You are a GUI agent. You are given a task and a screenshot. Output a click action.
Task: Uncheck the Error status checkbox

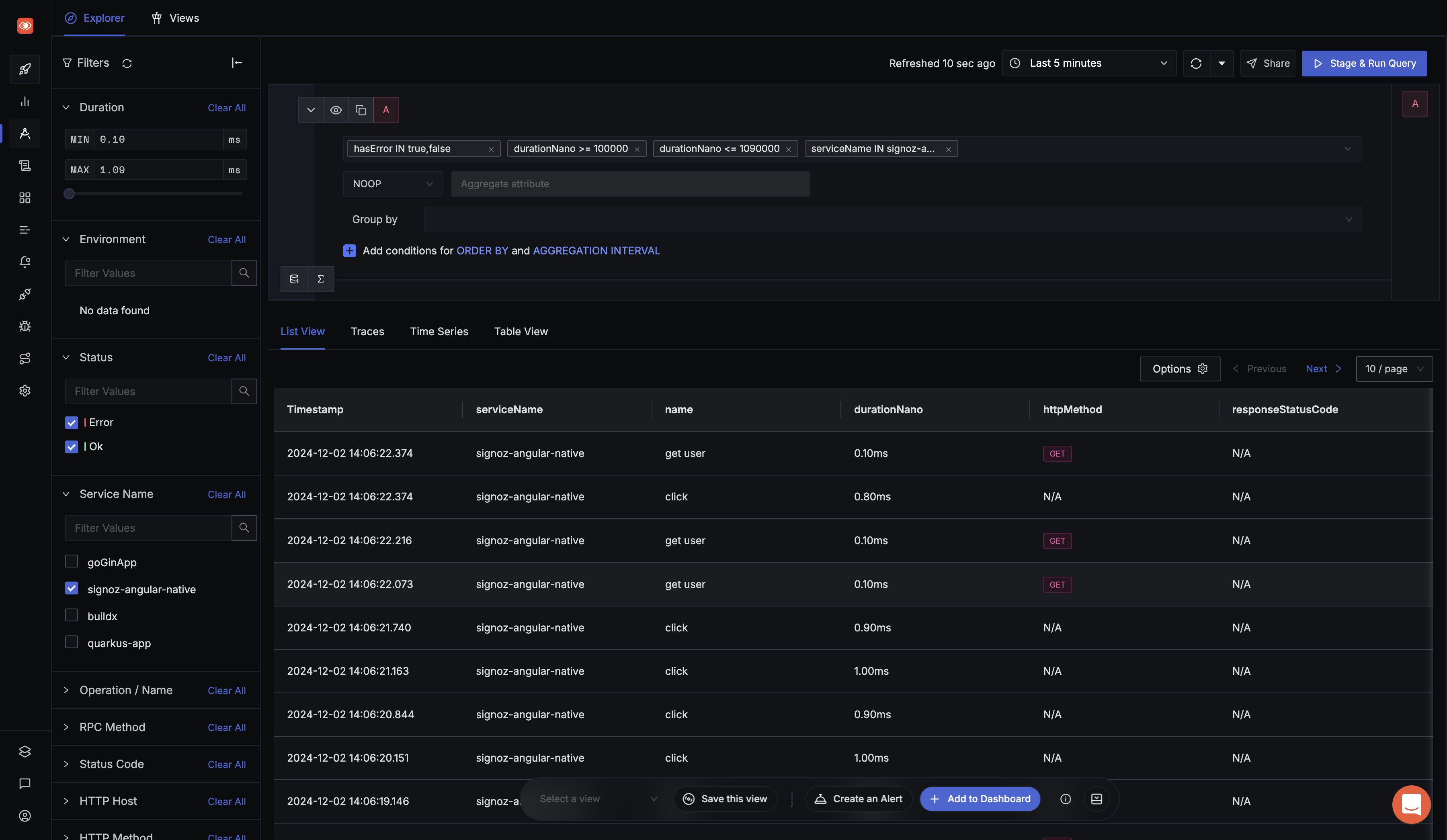71,422
